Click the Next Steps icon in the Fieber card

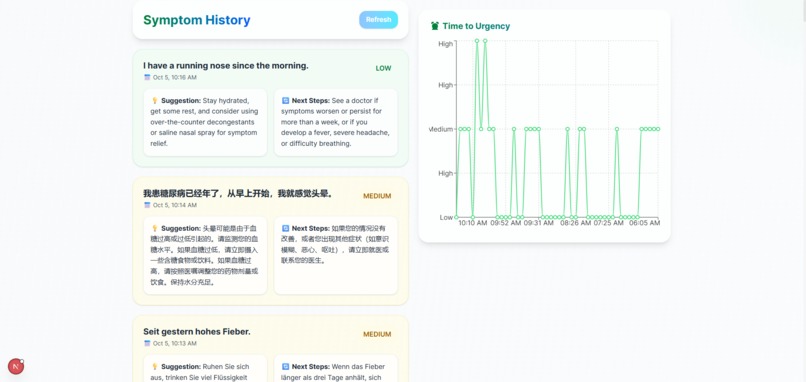click(285, 367)
